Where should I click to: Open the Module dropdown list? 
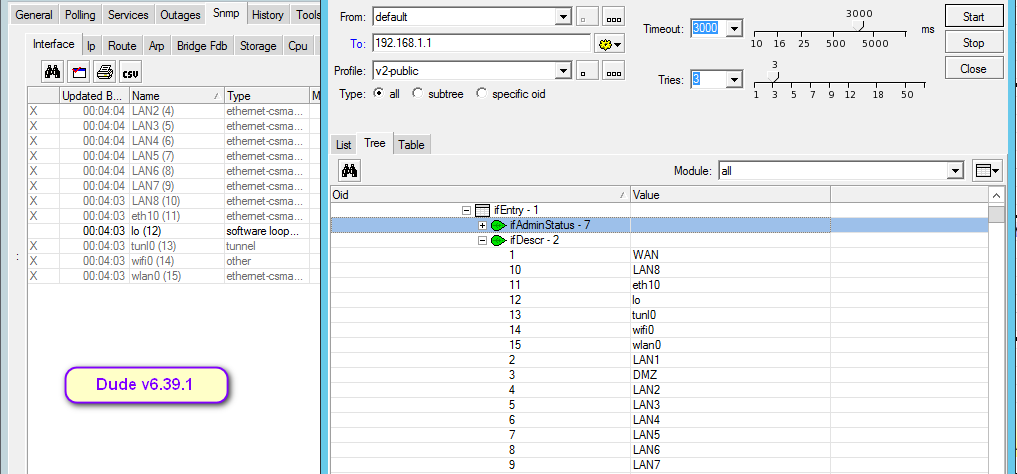pyautogui.click(x=955, y=171)
